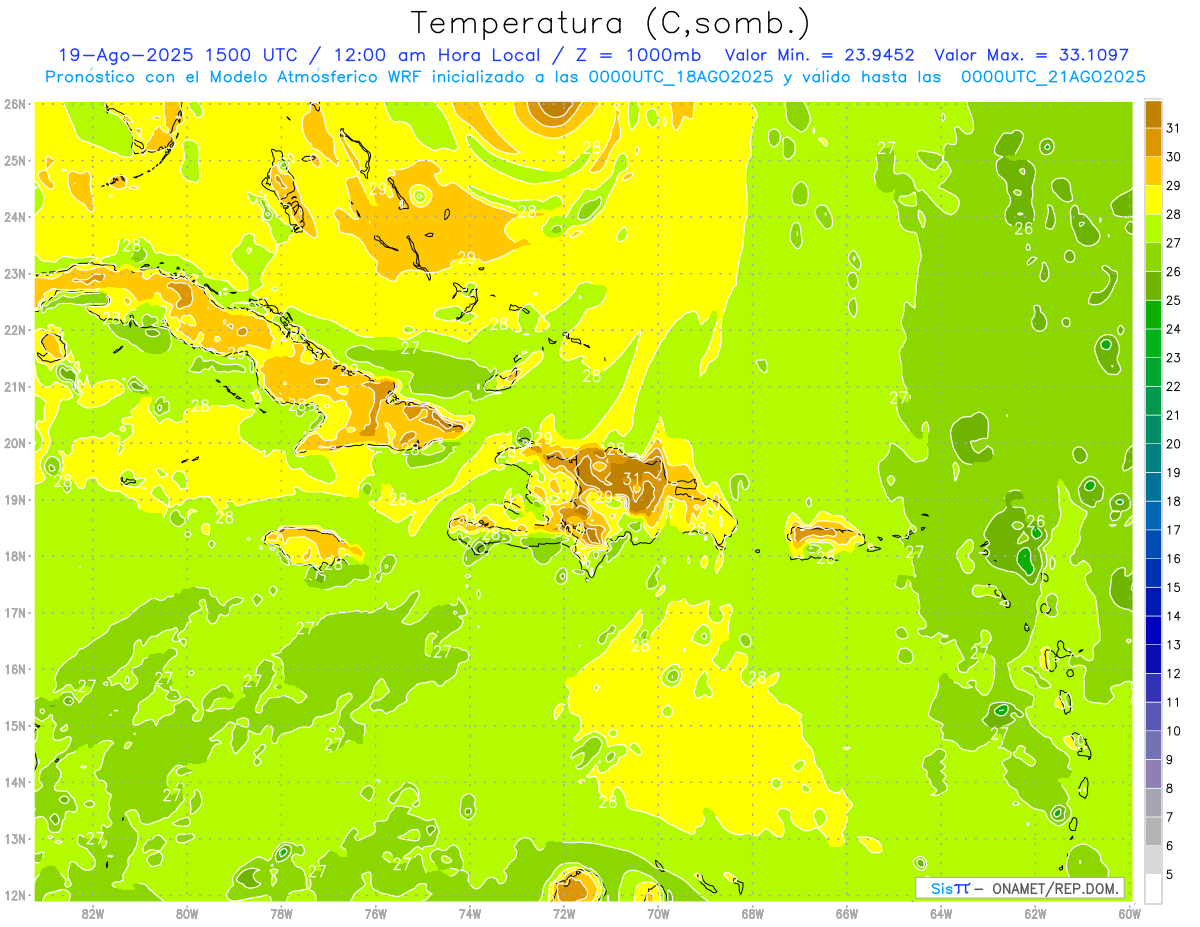The image size is (1200, 927).
Task: Click the '70W' longitude axis label
Action: 658,913
